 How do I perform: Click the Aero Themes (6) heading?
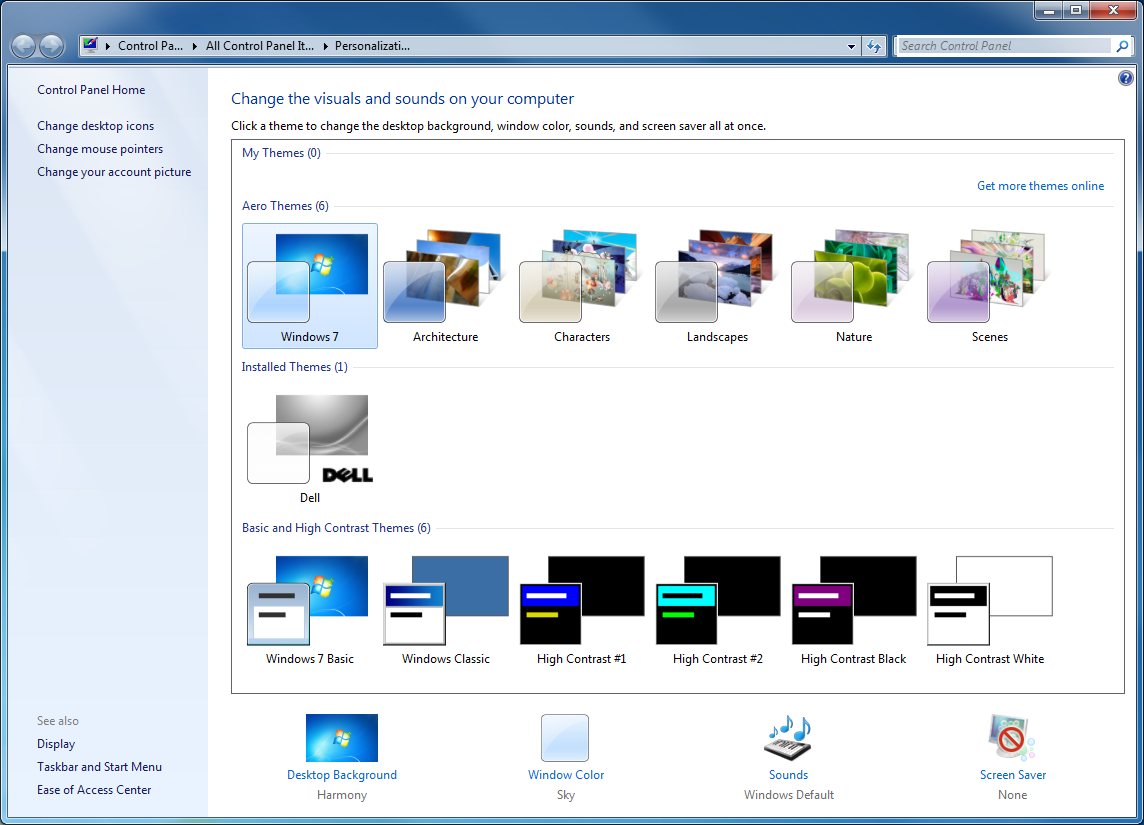point(285,206)
